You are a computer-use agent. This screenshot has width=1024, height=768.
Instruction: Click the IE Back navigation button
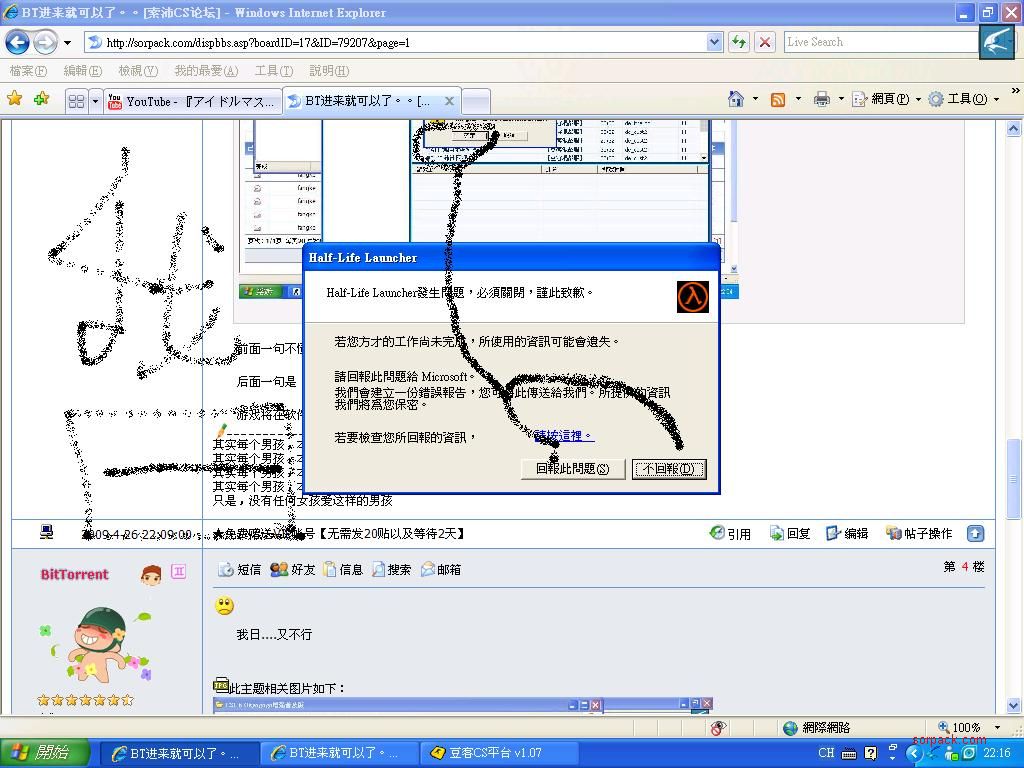coord(17,42)
